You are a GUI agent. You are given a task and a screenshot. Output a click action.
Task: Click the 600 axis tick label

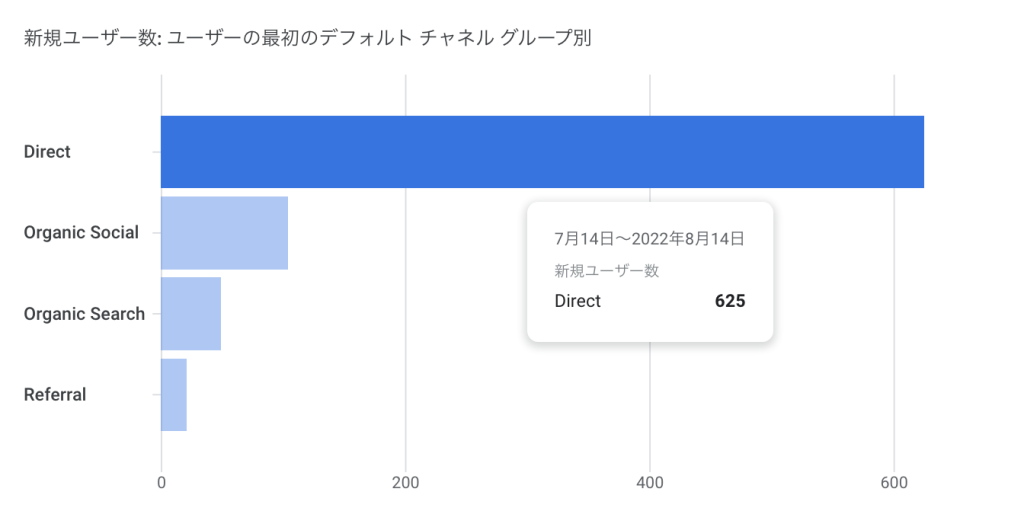click(894, 483)
